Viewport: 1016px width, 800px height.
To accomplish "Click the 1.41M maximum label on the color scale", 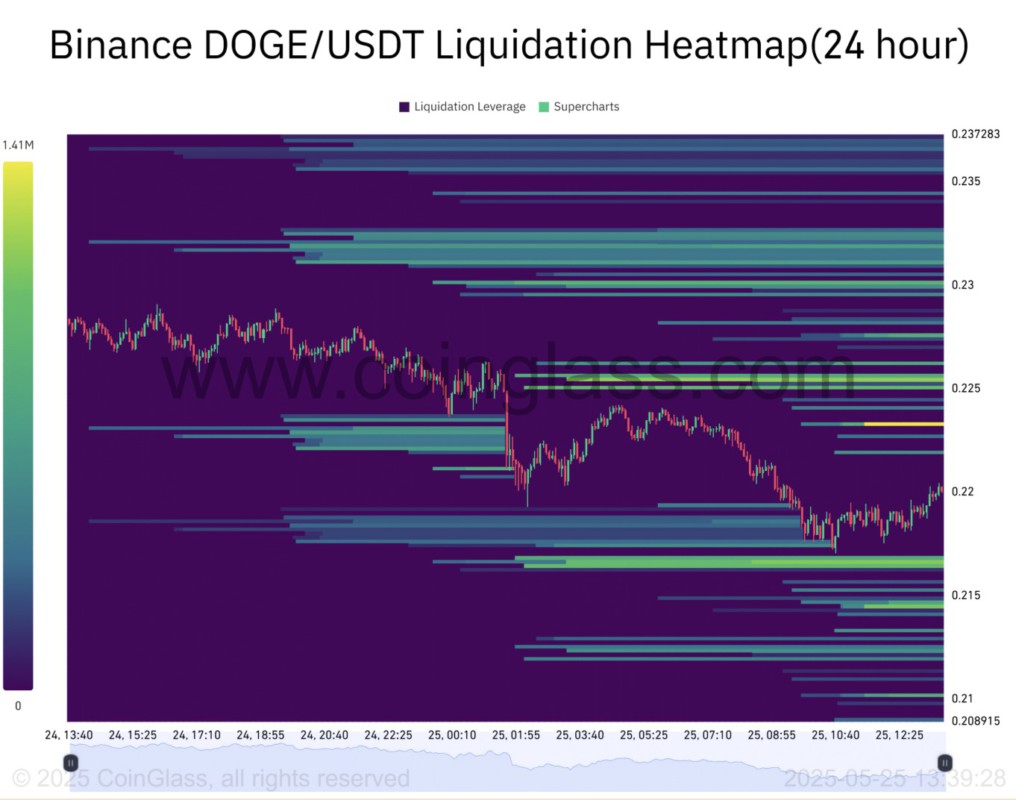I will coord(17,146).
